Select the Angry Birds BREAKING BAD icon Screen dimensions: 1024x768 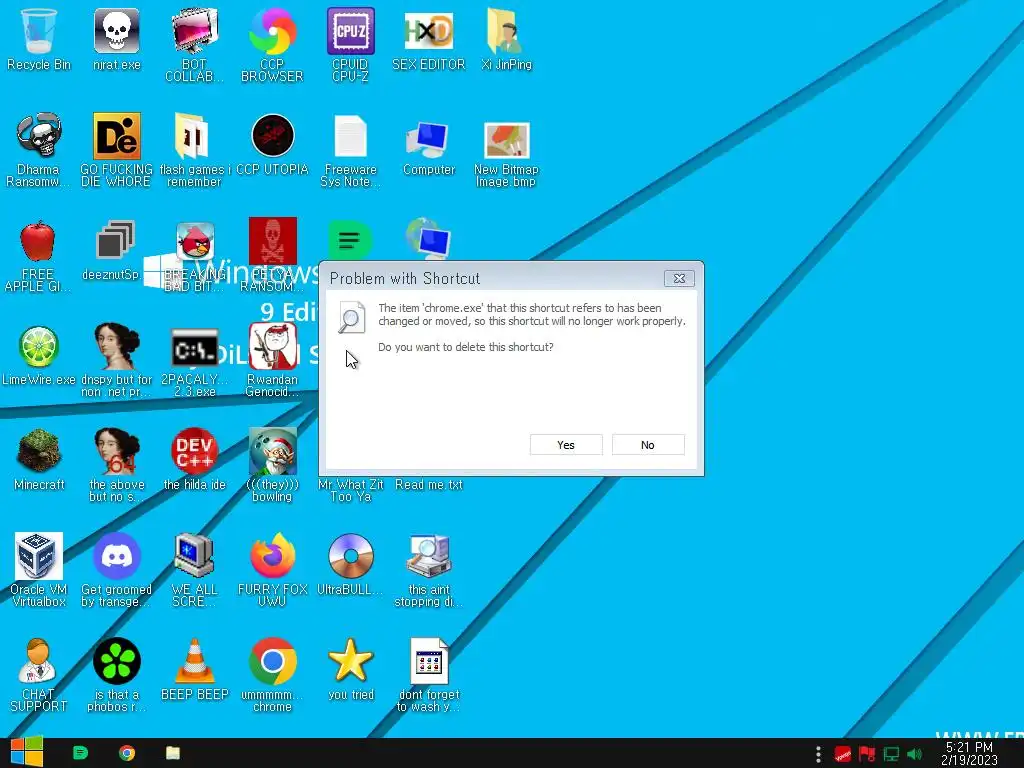click(x=195, y=241)
